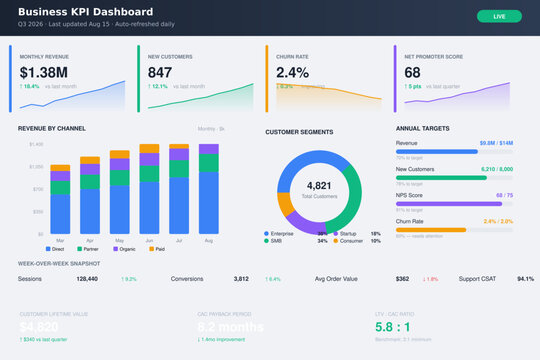Click the $9.8M / $14M revenue target
The width and height of the screenshot is (540, 360).
(x=496, y=143)
